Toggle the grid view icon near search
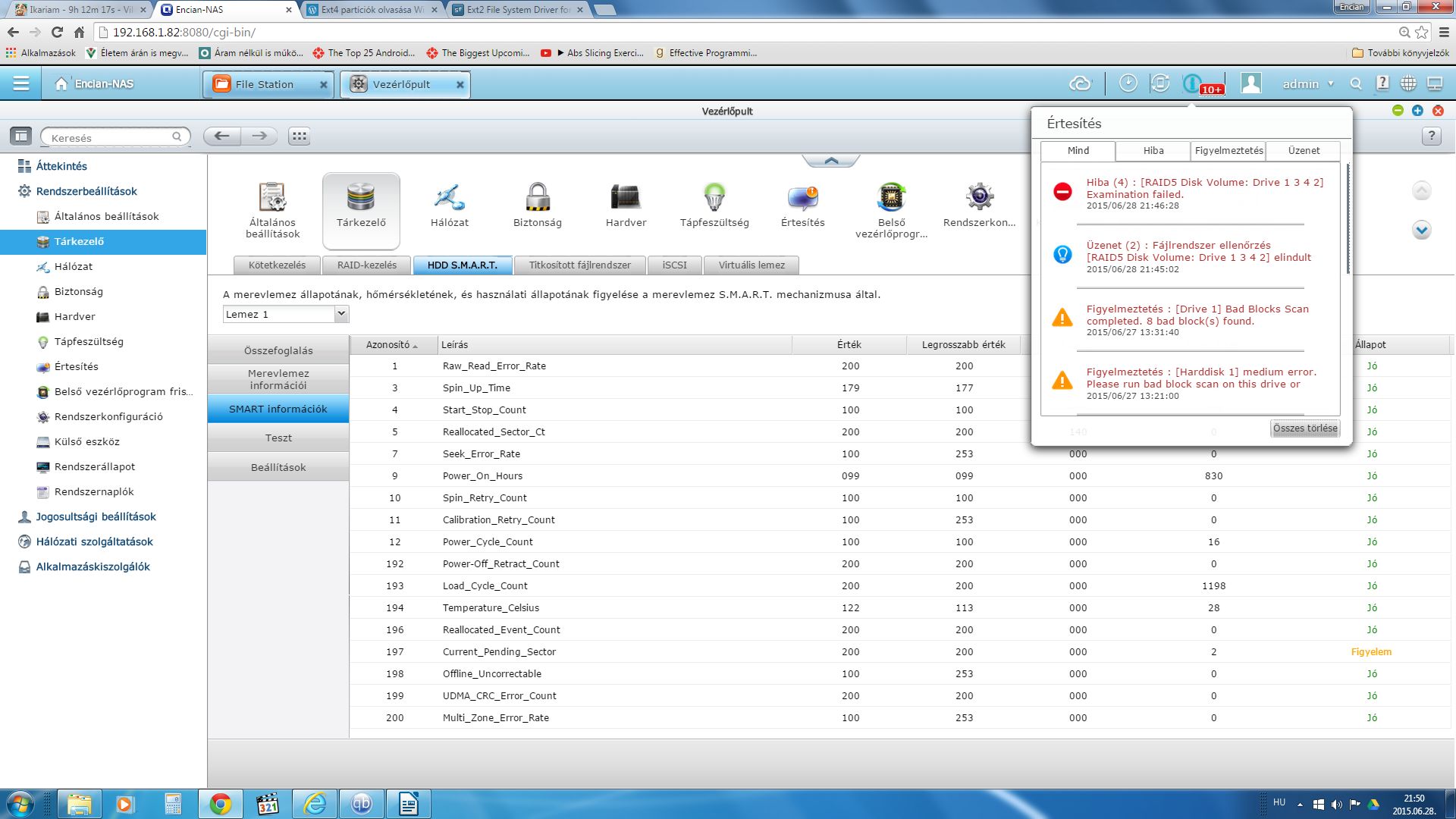This screenshot has width=1456, height=819. 300,136
